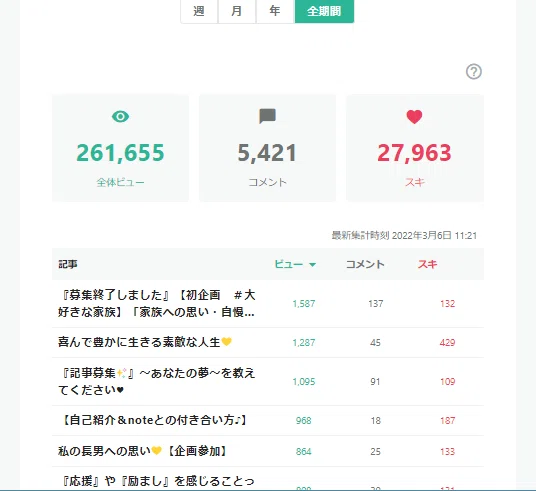Click the green eye views icon

(120, 117)
